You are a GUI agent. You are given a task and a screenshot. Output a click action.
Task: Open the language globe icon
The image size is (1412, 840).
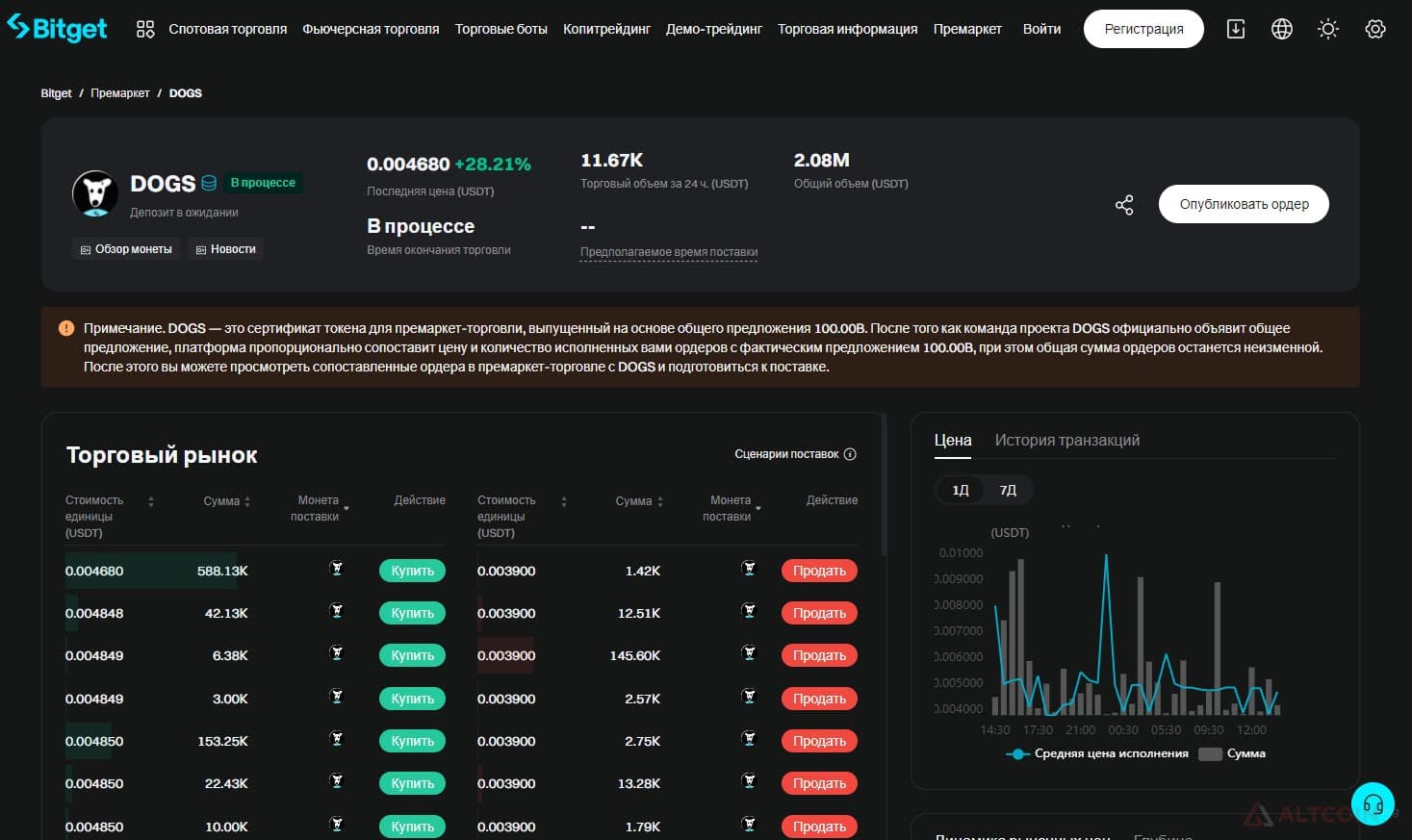pos(1282,29)
